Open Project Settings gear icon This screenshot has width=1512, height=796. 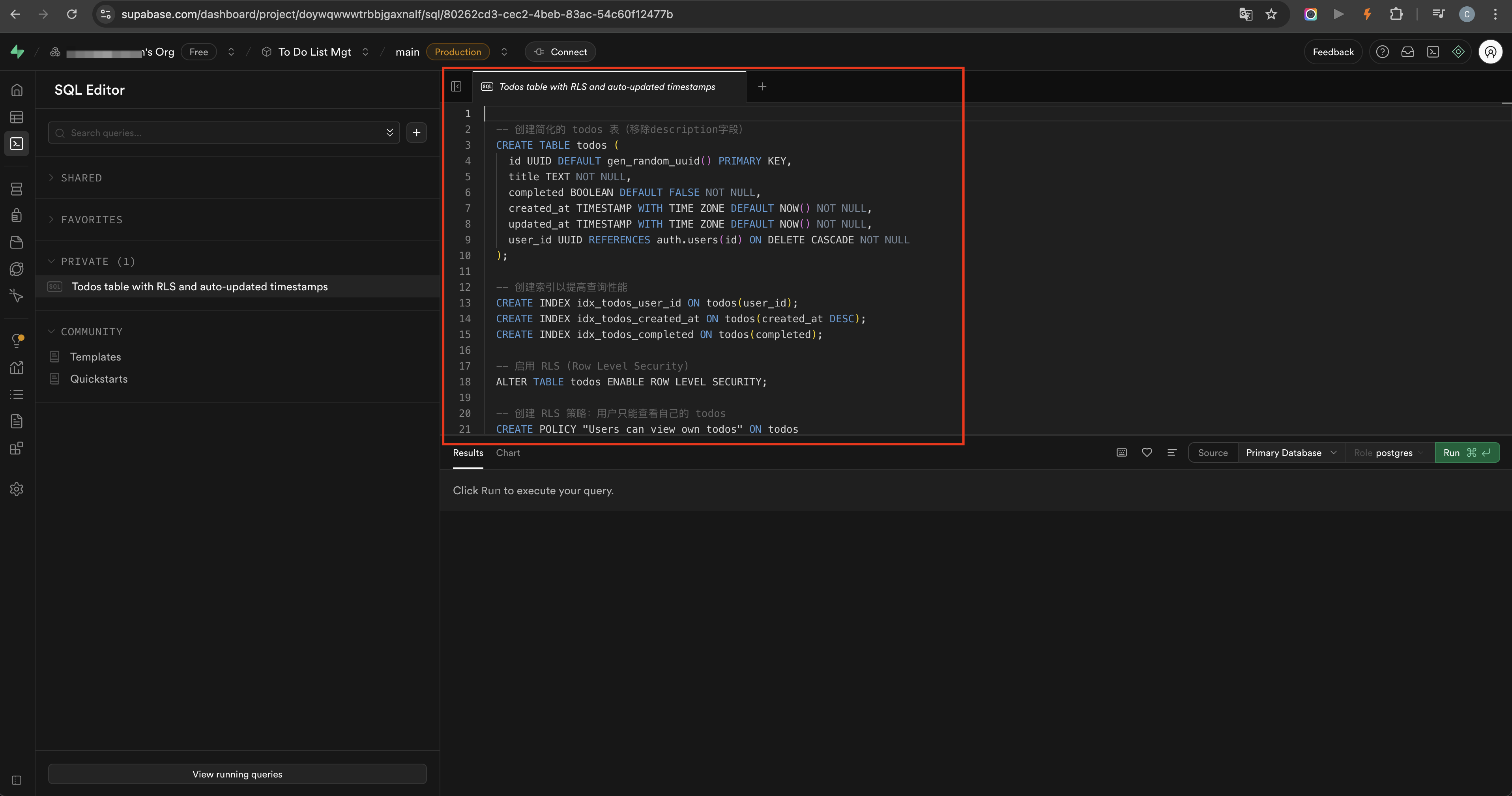[17, 489]
